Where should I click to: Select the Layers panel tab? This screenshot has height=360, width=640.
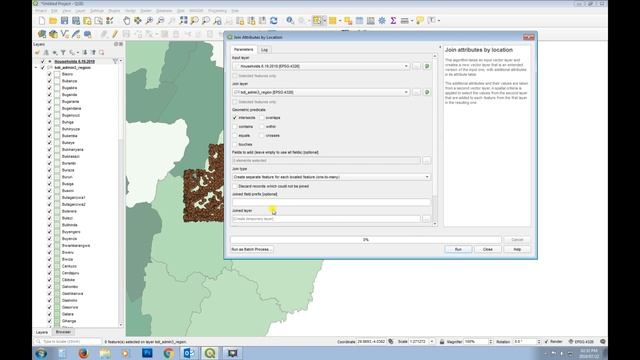42,332
